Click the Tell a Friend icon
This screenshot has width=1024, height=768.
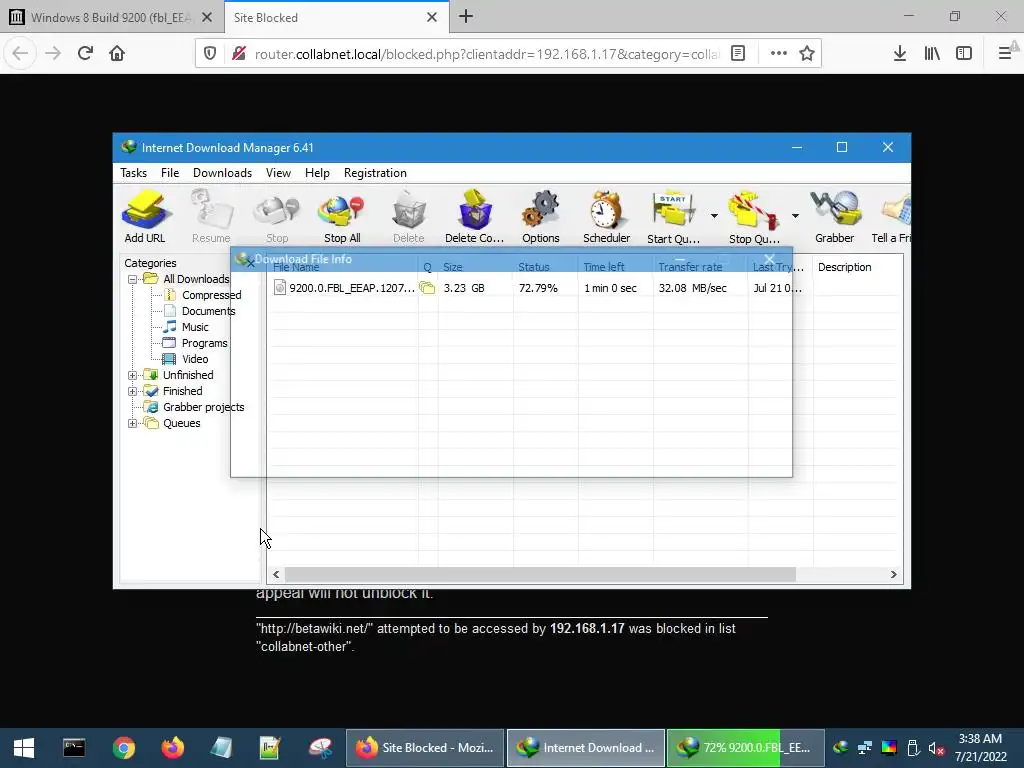[x=892, y=217]
